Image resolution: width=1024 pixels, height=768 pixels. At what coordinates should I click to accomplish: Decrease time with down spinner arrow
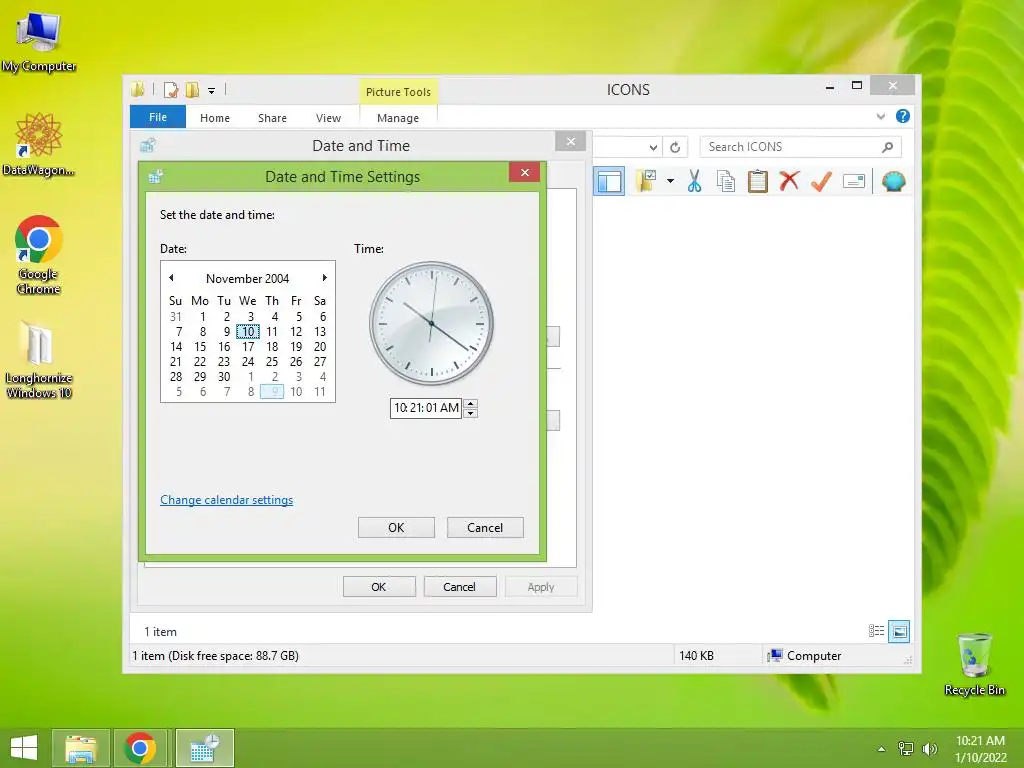(470, 413)
